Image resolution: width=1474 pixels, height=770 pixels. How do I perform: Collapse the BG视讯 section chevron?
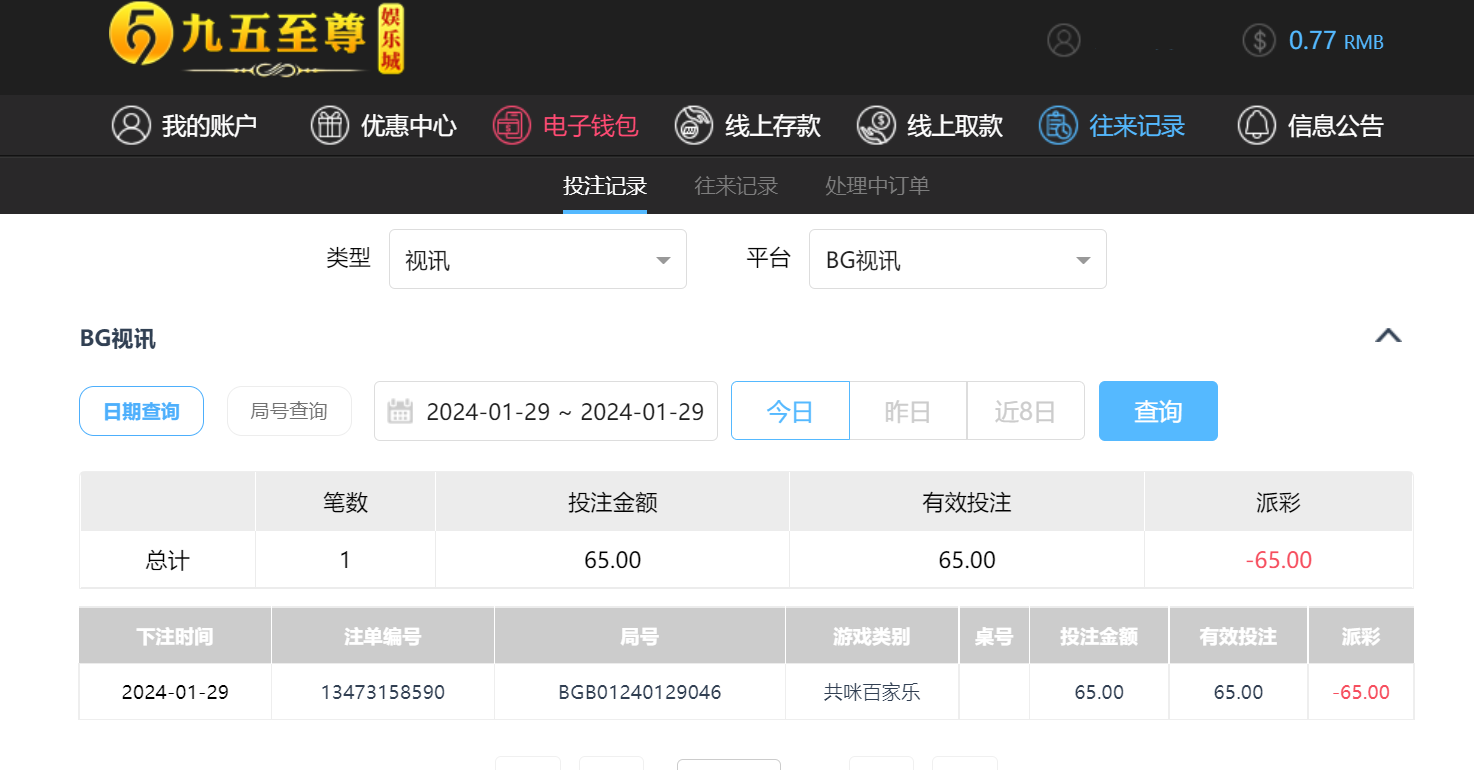tap(1388, 336)
